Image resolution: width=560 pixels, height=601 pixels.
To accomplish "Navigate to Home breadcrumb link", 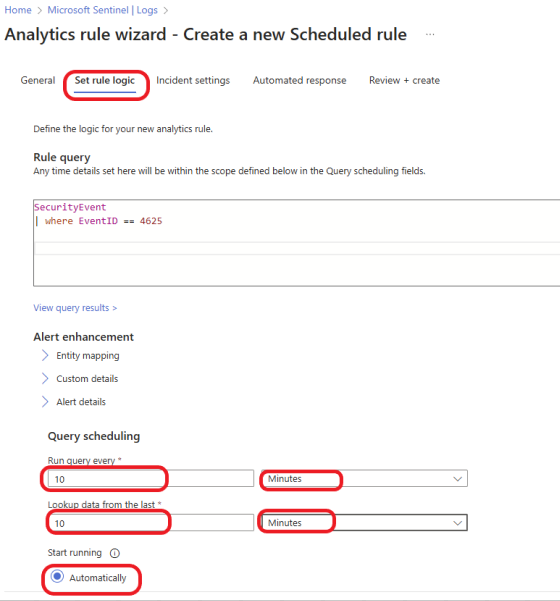I will (x=18, y=10).
